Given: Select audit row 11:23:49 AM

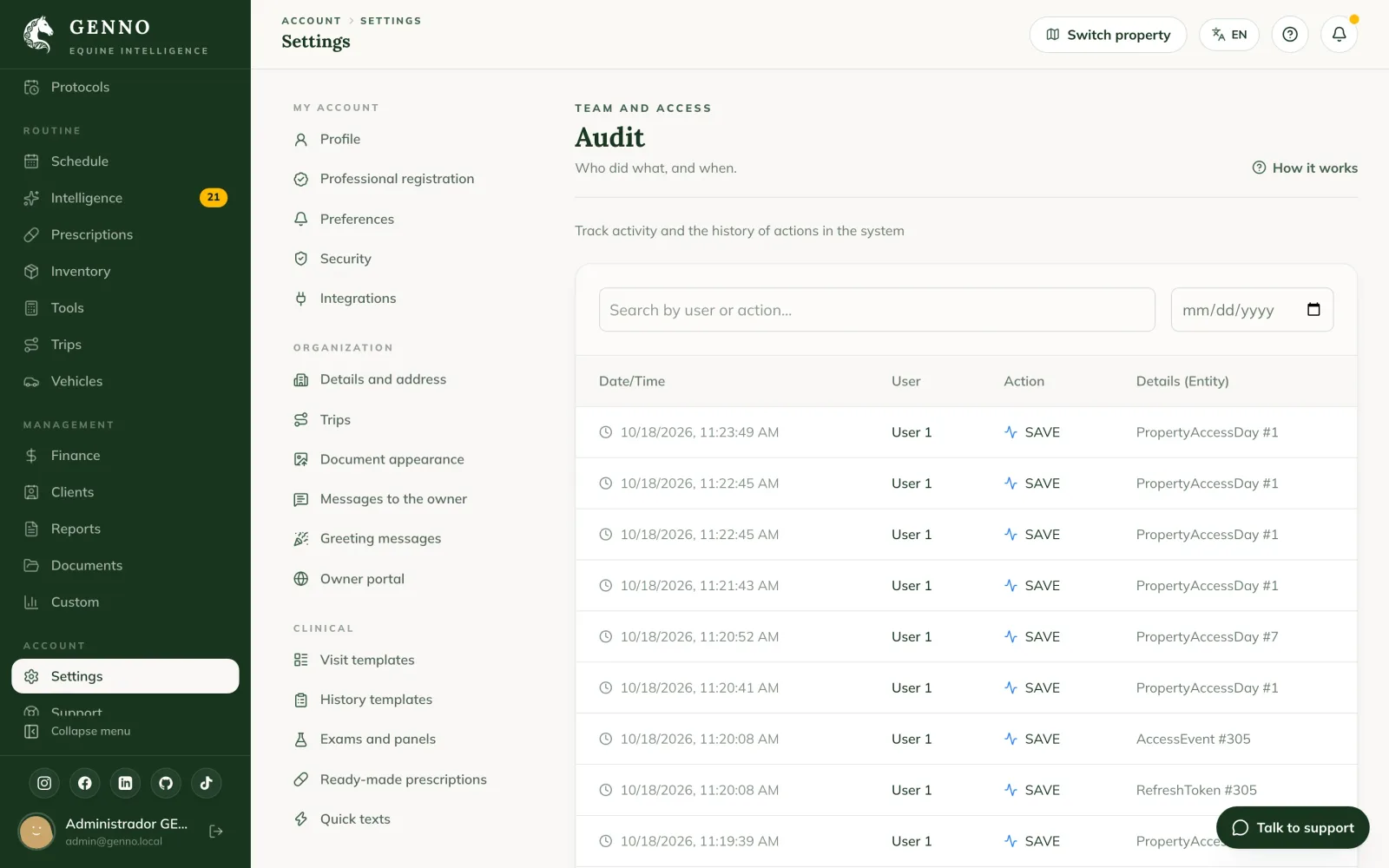Looking at the screenshot, I should click(x=966, y=432).
